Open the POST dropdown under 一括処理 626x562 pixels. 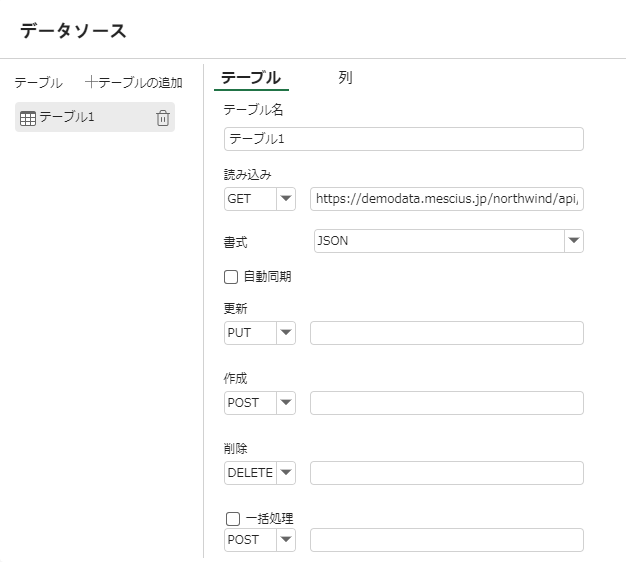pyautogui.click(x=285, y=540)
